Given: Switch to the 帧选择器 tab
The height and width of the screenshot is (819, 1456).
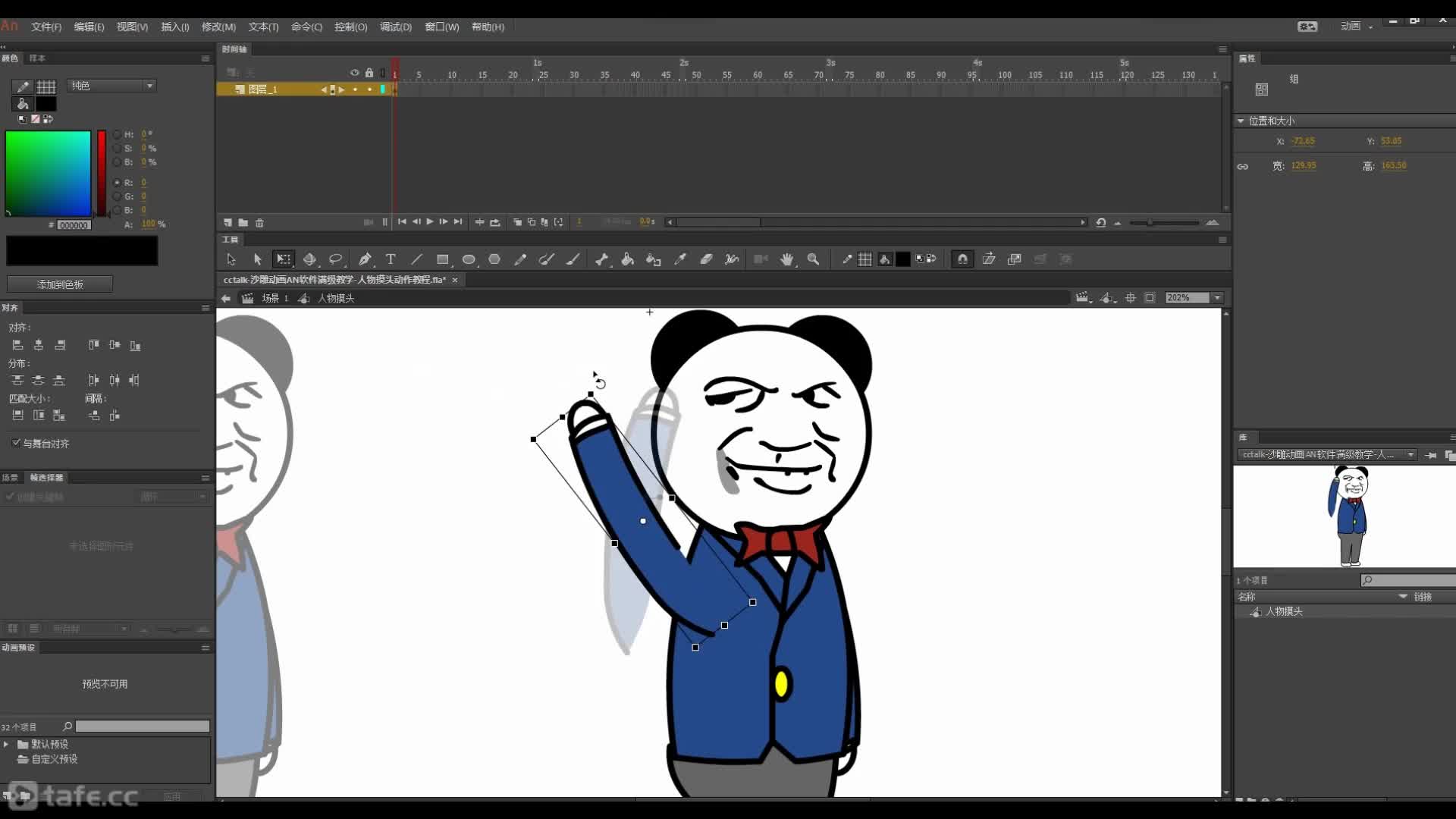Looking at the screenshot, I should (x=46, y=478).
